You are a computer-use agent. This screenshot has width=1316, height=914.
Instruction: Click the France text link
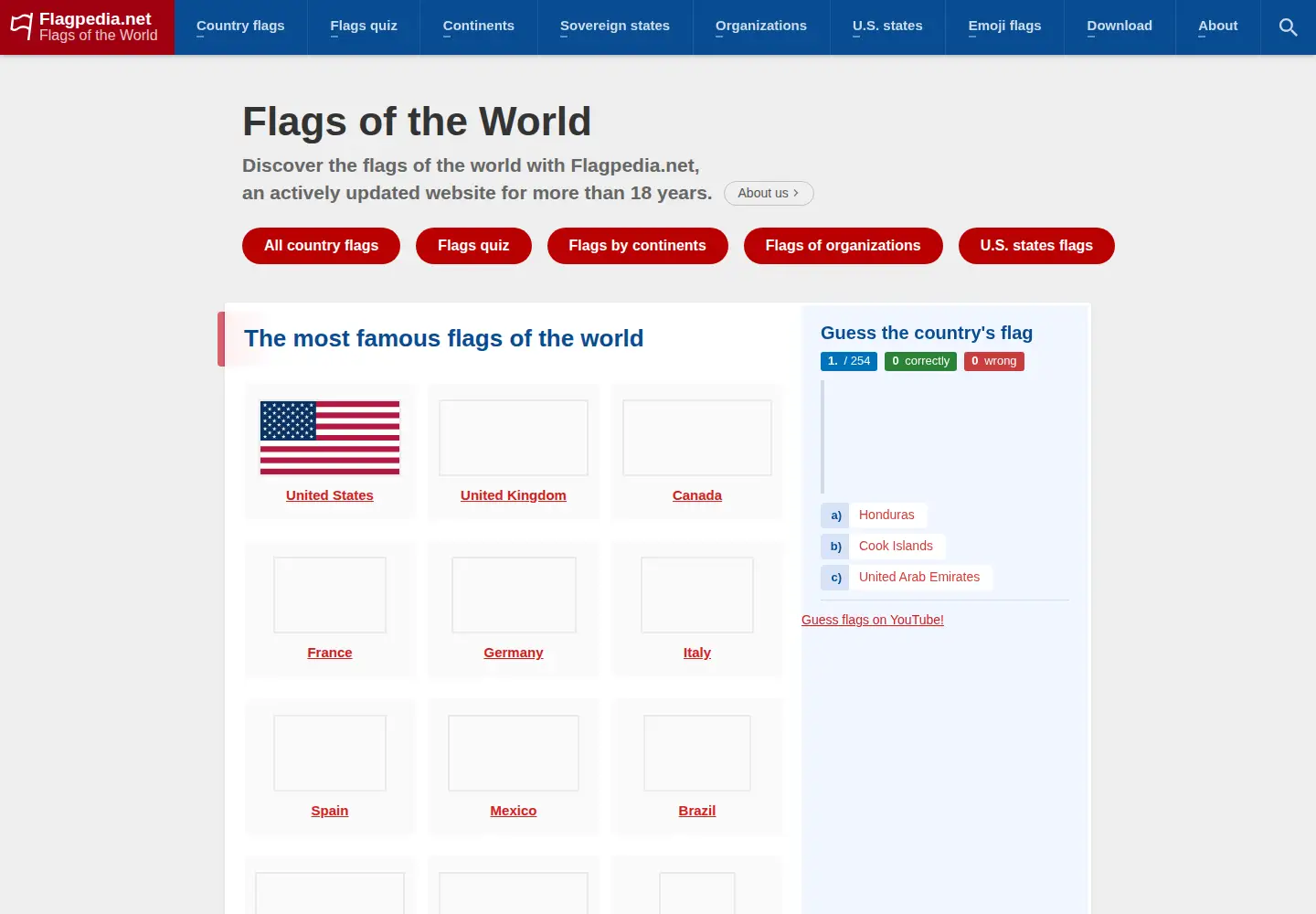[330, 653]
